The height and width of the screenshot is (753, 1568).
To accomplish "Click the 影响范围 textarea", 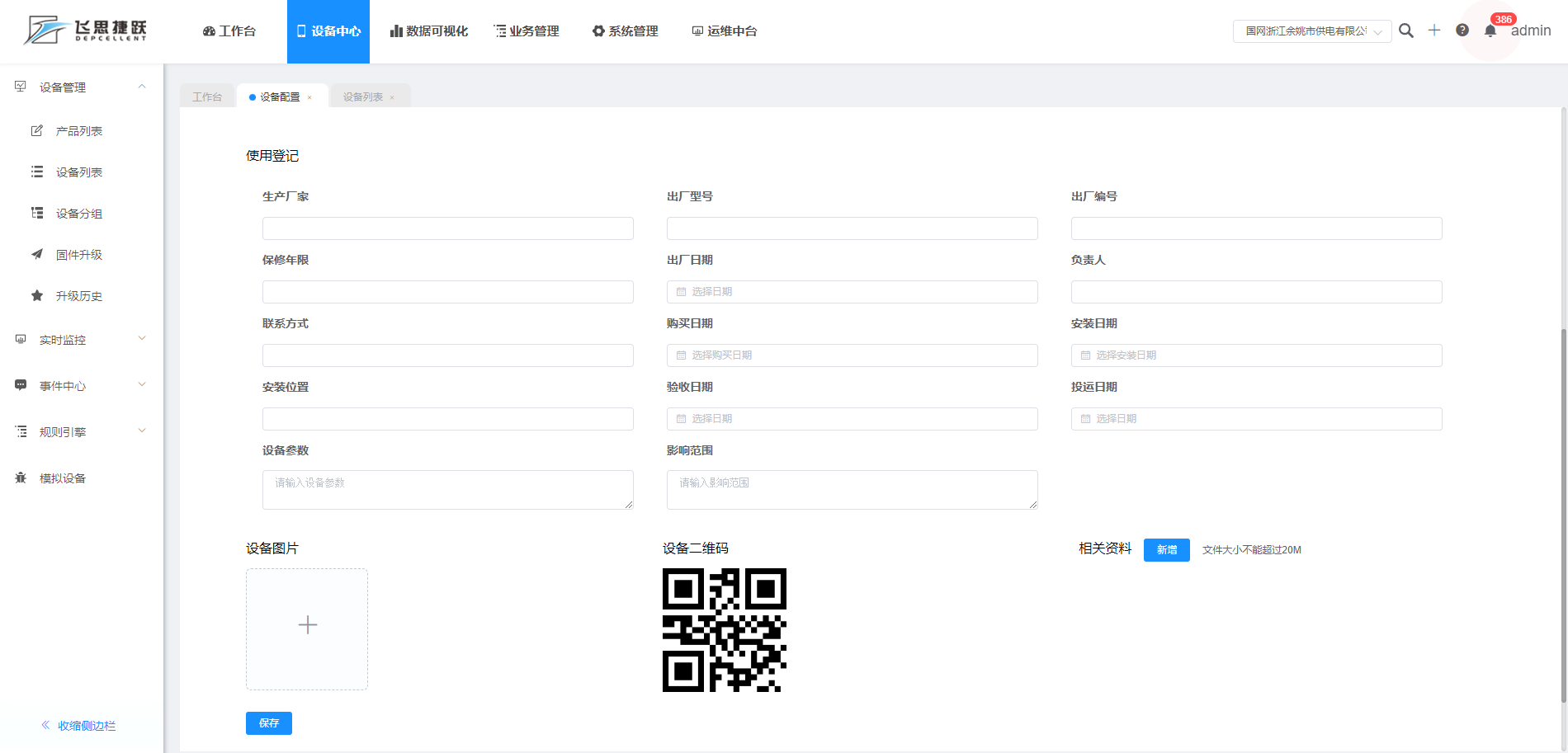I will point(852,490).
